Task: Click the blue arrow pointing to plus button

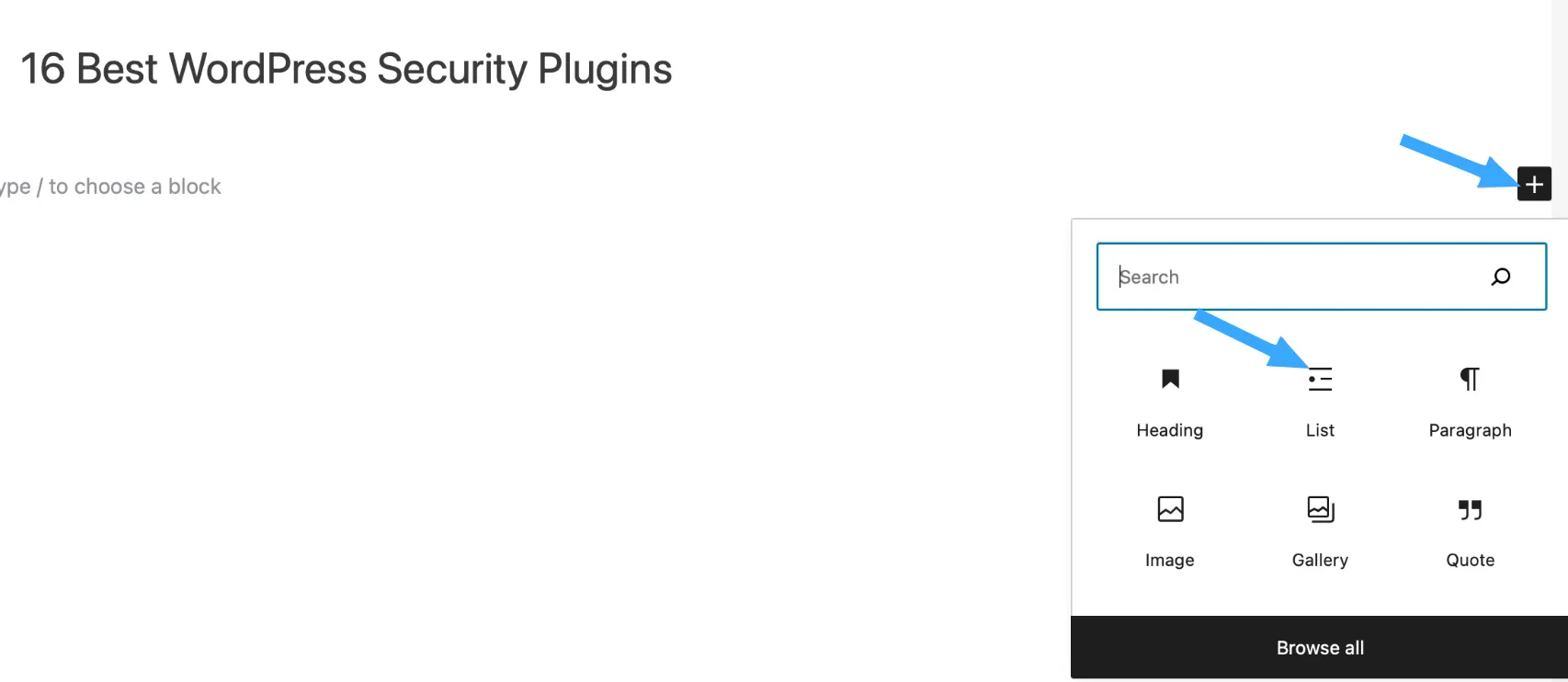Action: (x=1457, y=161)
